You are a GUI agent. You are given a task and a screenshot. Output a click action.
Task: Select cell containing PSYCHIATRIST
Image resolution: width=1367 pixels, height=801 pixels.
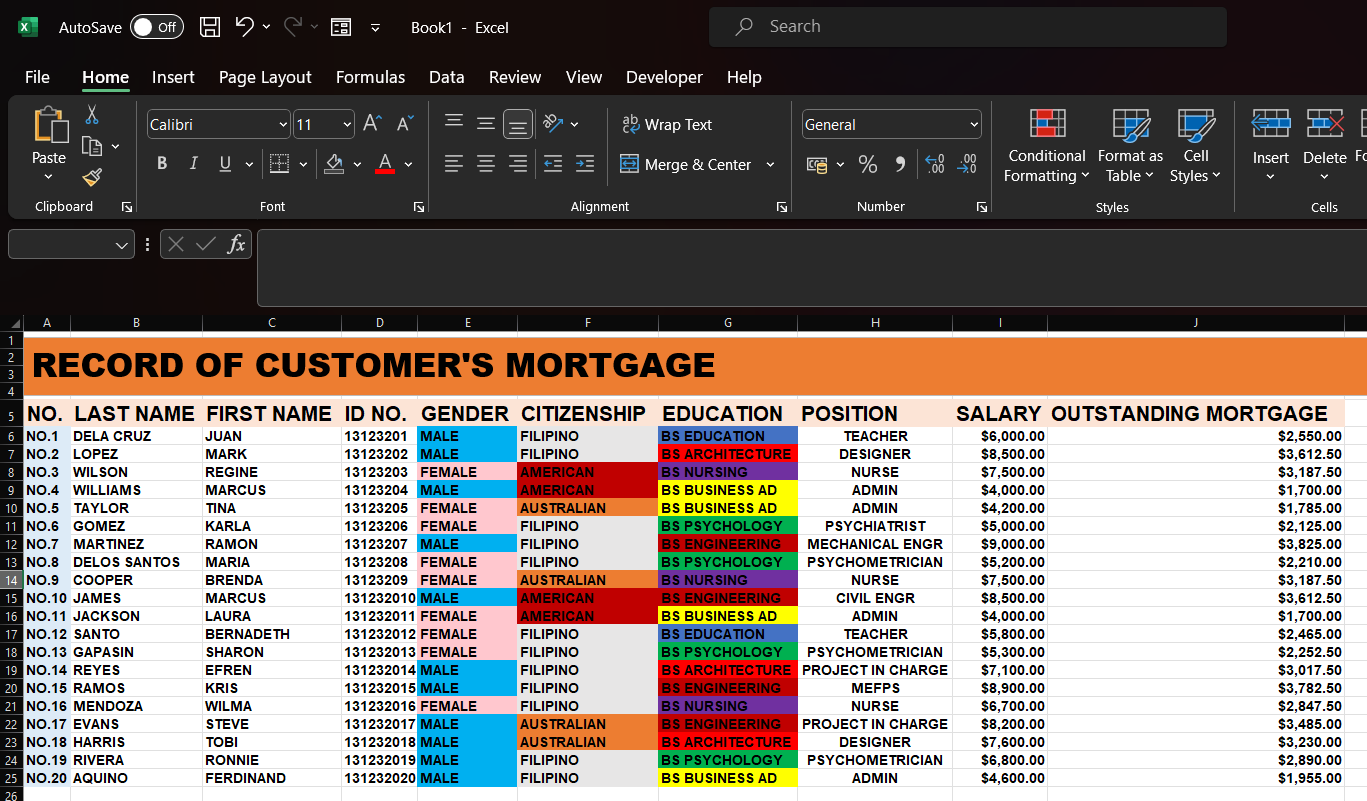tap(875, 526)
